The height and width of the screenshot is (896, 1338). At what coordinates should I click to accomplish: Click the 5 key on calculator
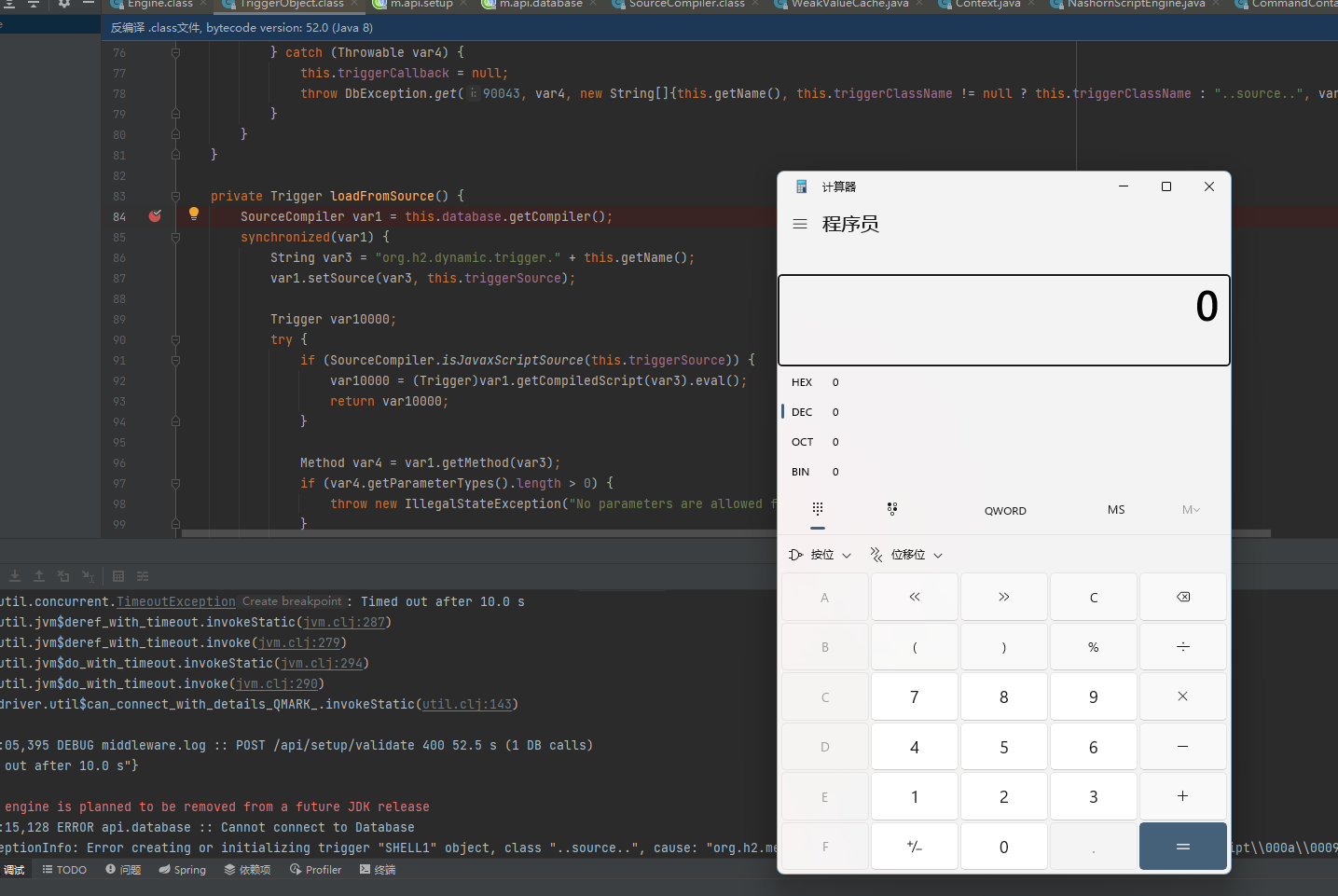[x=1004, y=747]
